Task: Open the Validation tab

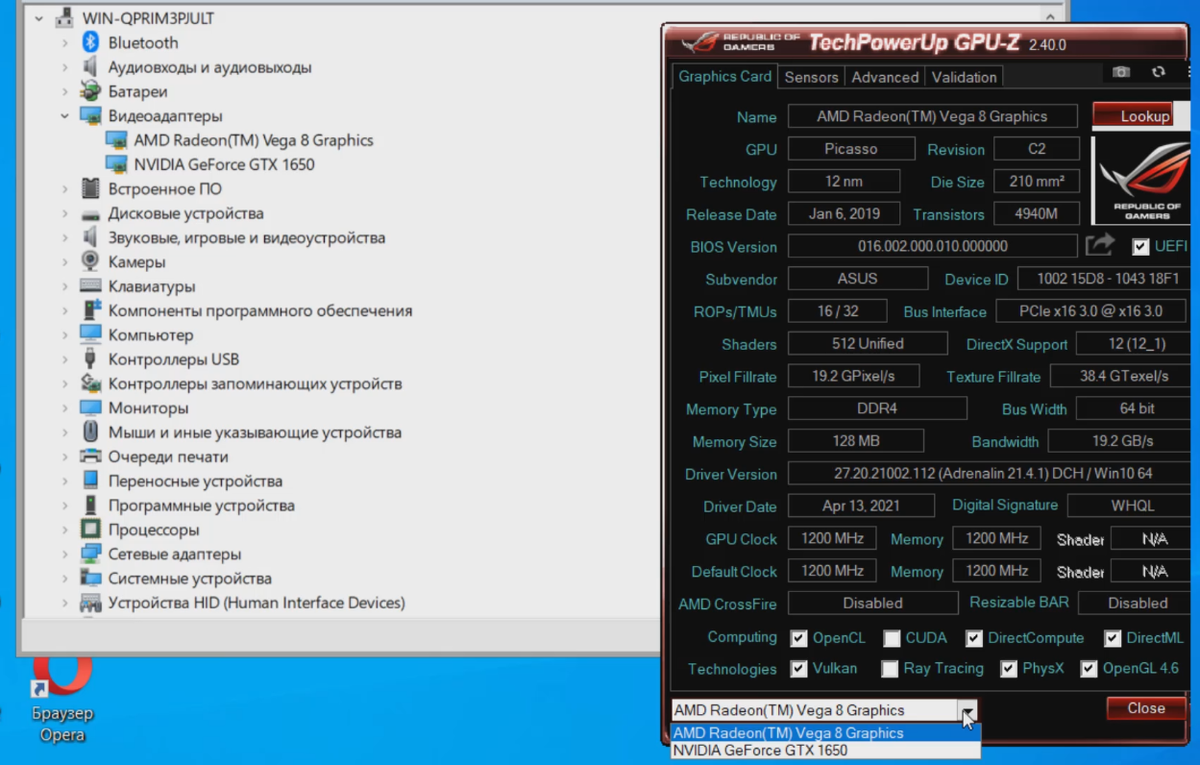Action: click(x=964, y=77)
